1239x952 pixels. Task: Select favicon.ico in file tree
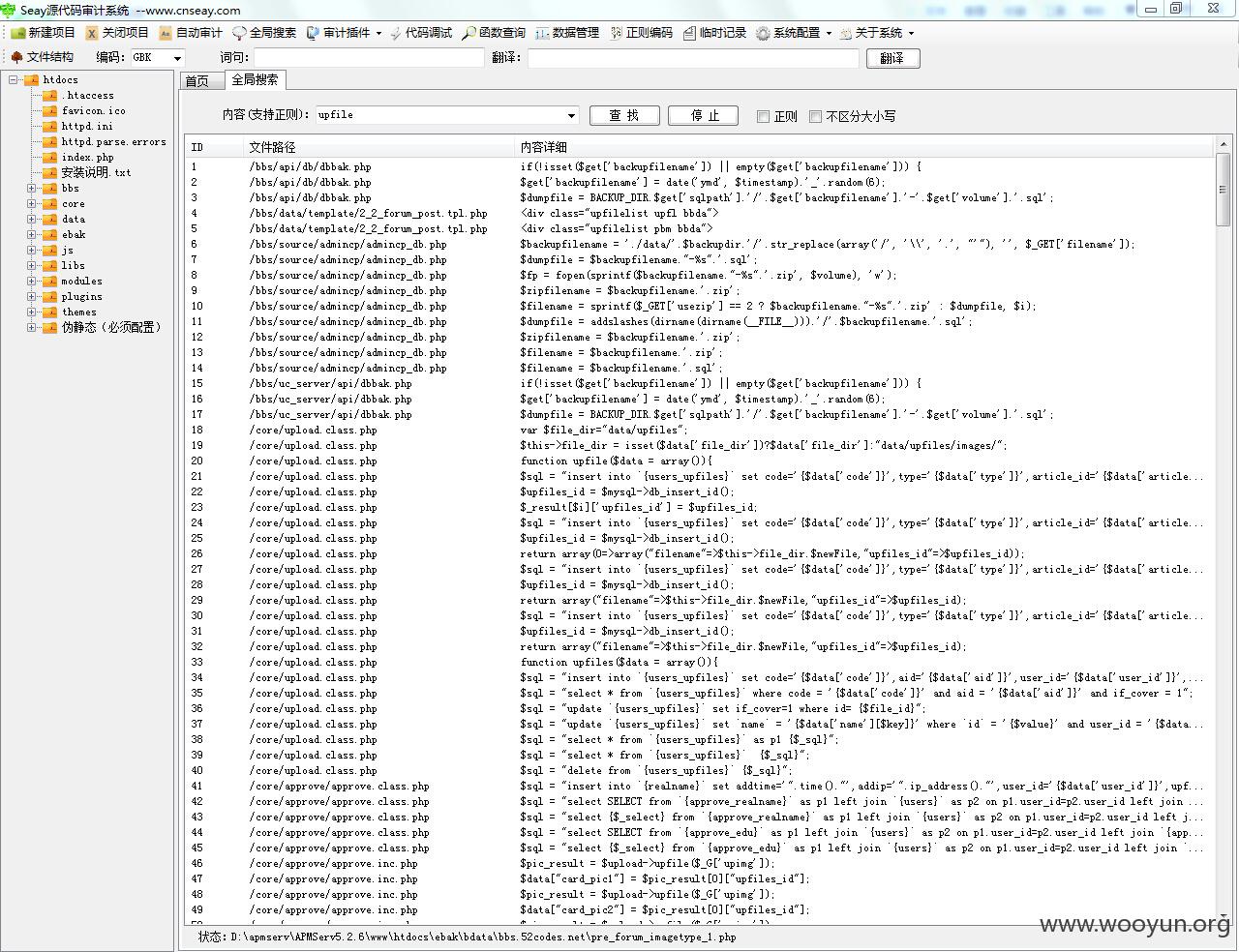pyautogui.click(x=93, y=111)
